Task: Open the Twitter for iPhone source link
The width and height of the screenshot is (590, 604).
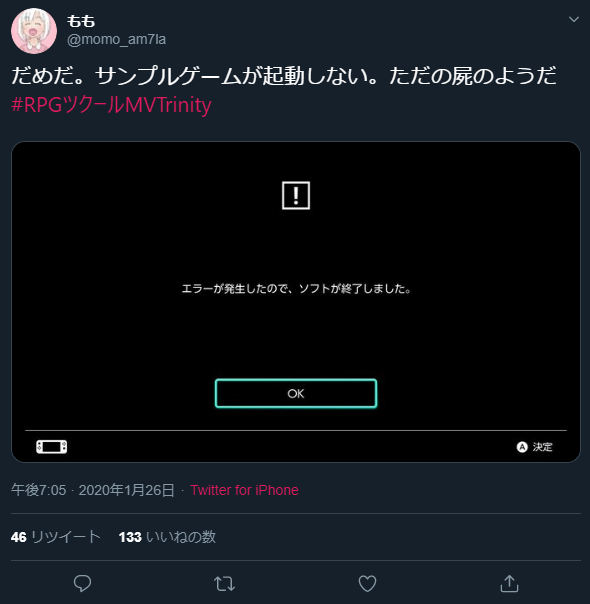Action: pyautogui.click(x=244, y=490)
